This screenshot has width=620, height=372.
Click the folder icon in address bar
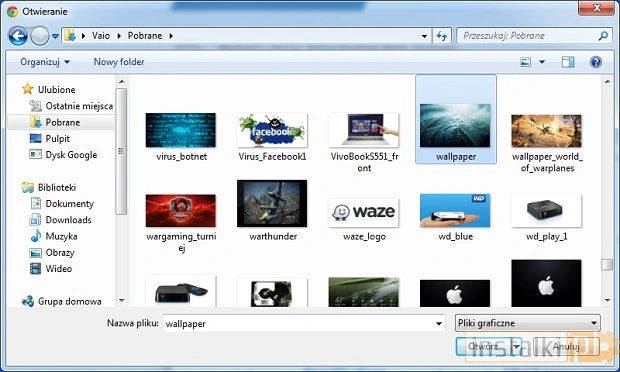(70, 36)
